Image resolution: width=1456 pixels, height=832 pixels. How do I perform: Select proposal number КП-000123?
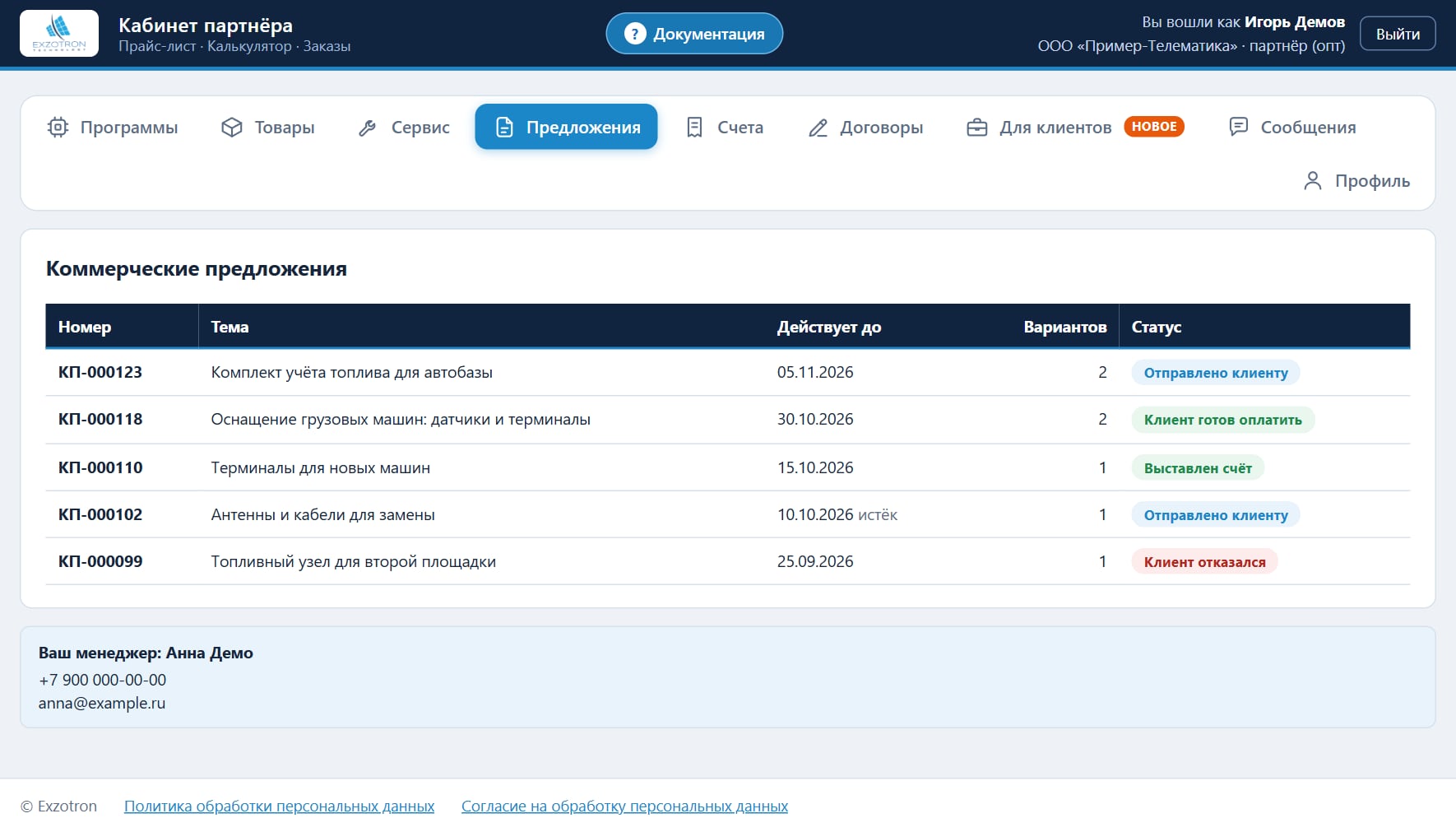pos(100,372)
